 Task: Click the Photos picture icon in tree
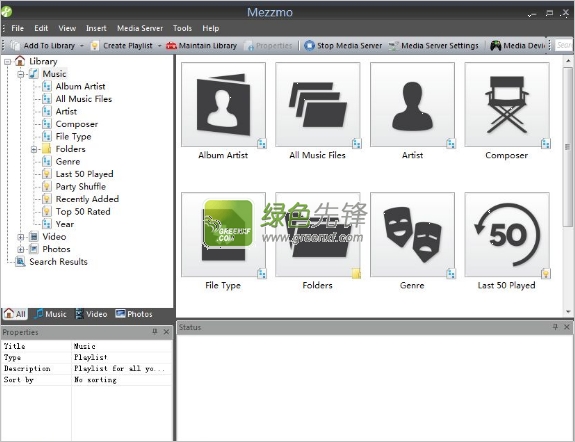tap(33, 249)
